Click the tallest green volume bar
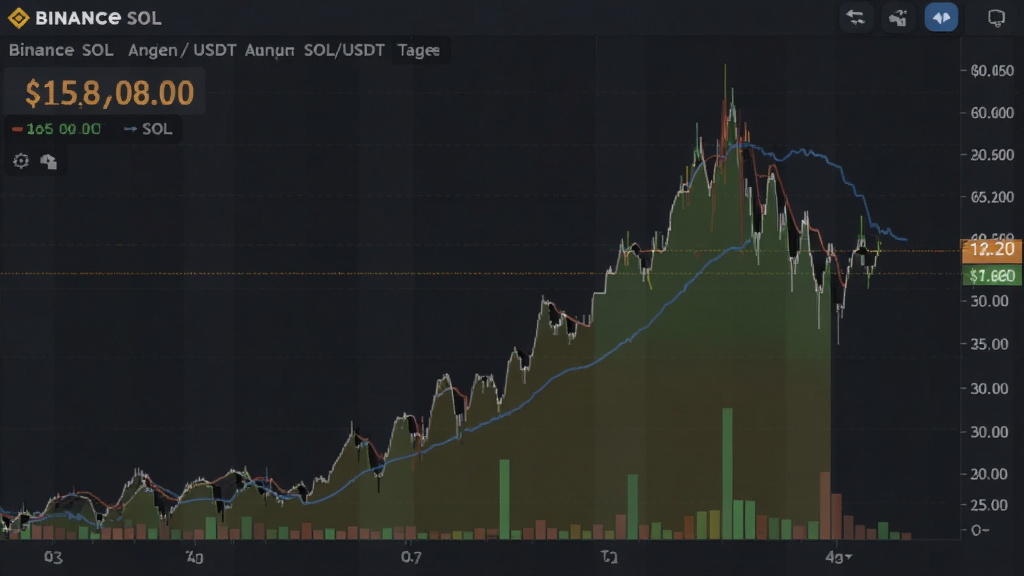The width and height of the screenshot is (1024, 576). (x=727, y=473)
